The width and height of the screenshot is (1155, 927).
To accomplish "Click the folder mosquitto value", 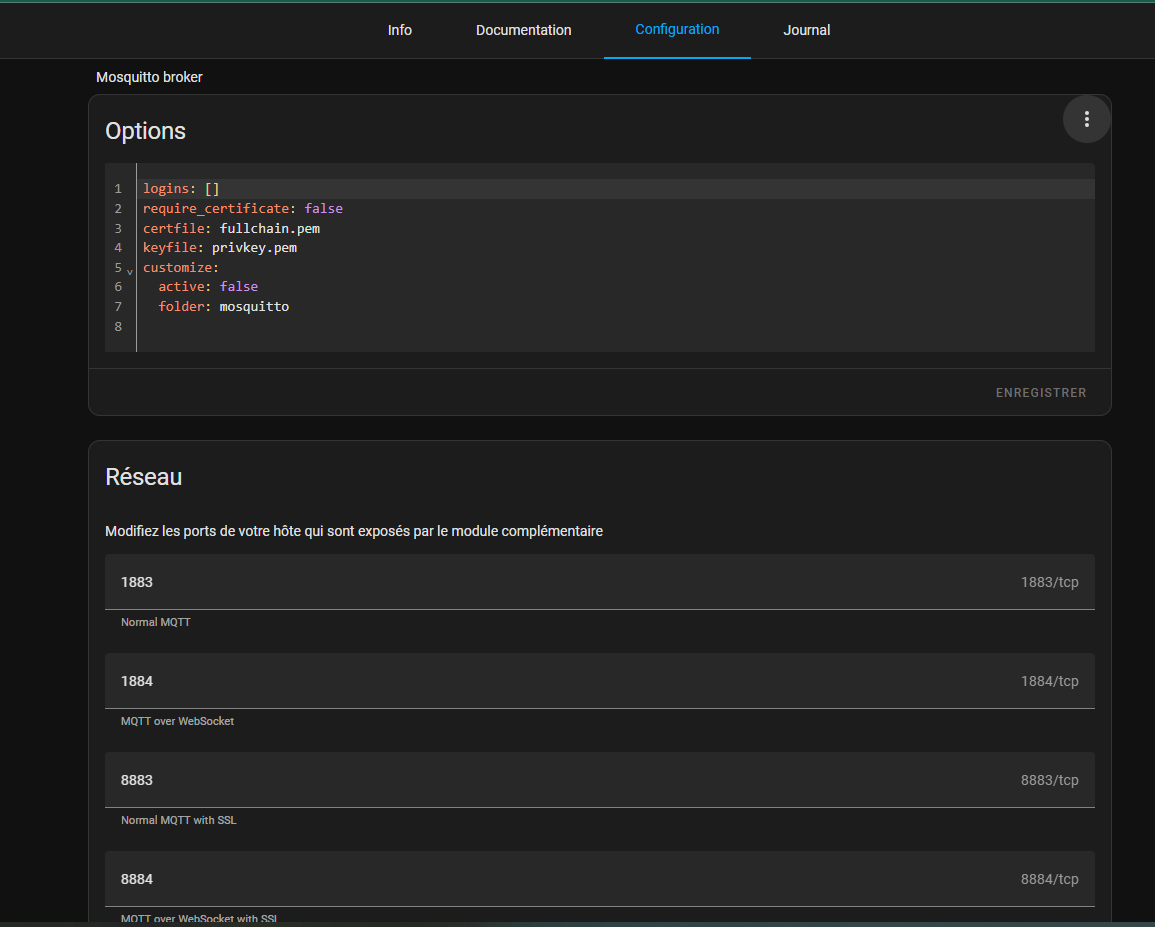I will pos(254,307).
